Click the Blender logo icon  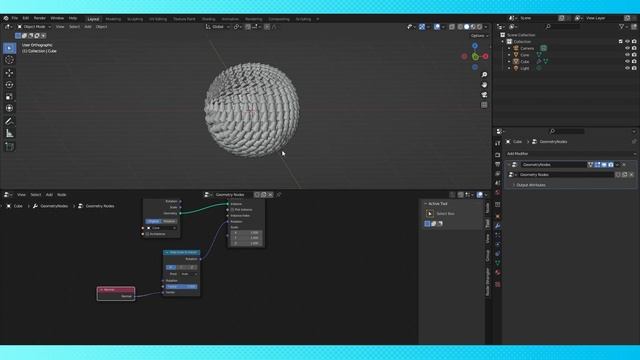click(x=6, y=18)
